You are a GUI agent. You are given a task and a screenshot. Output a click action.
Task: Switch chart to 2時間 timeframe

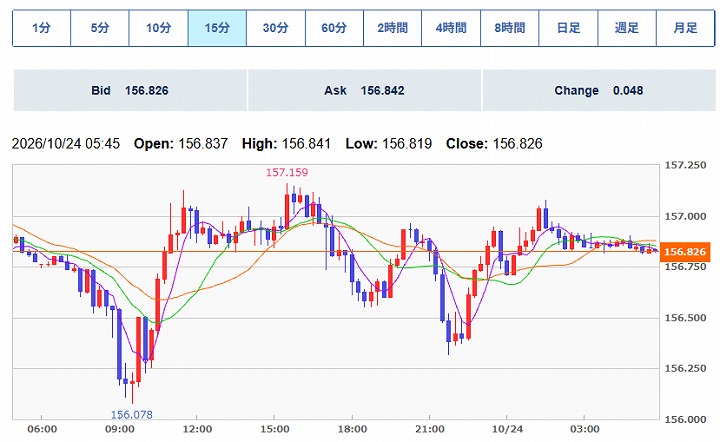pos(393,28)
